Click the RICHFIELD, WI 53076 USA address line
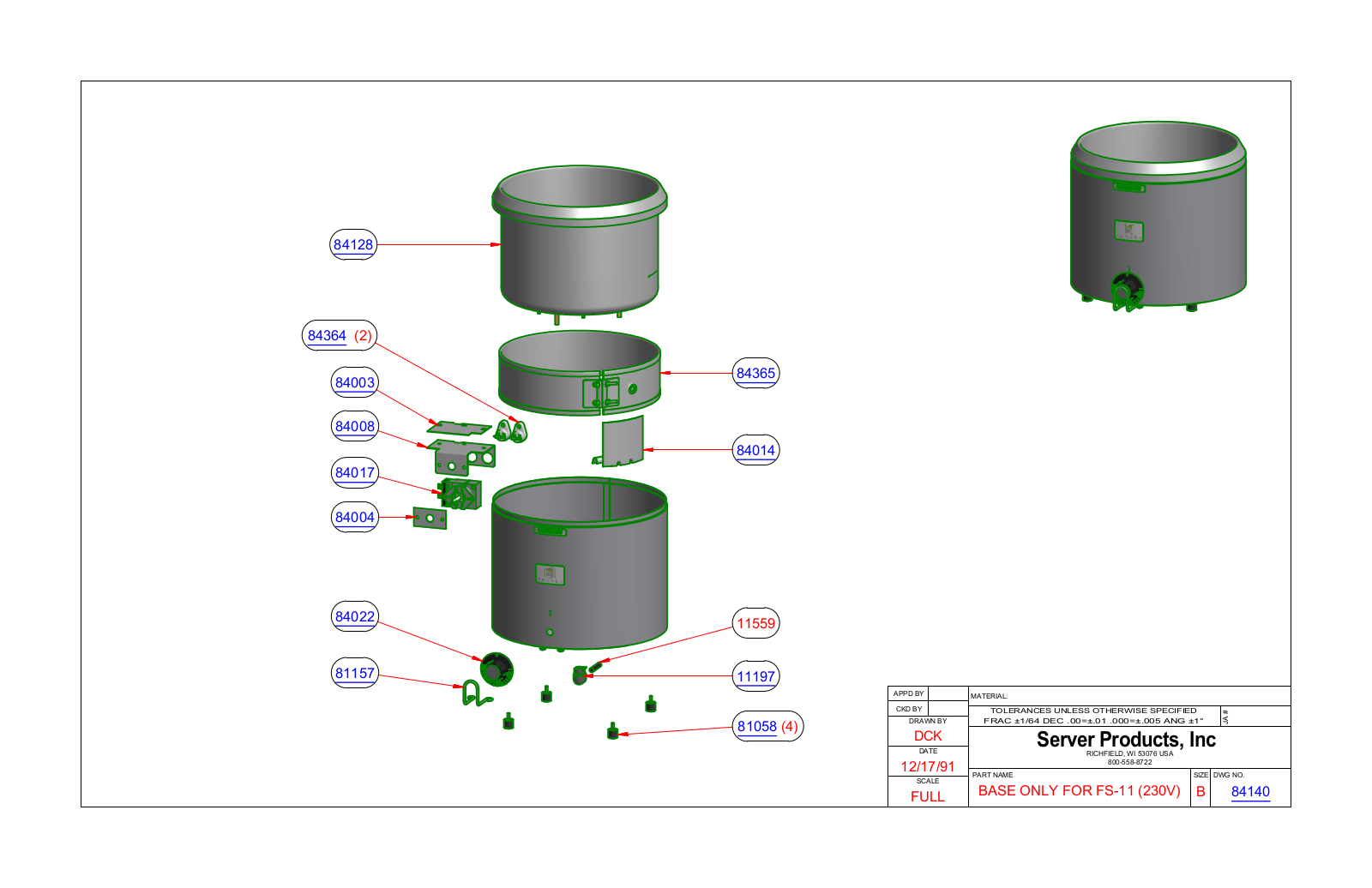This screenshot has height=888, width=1372. [1129, 753]
